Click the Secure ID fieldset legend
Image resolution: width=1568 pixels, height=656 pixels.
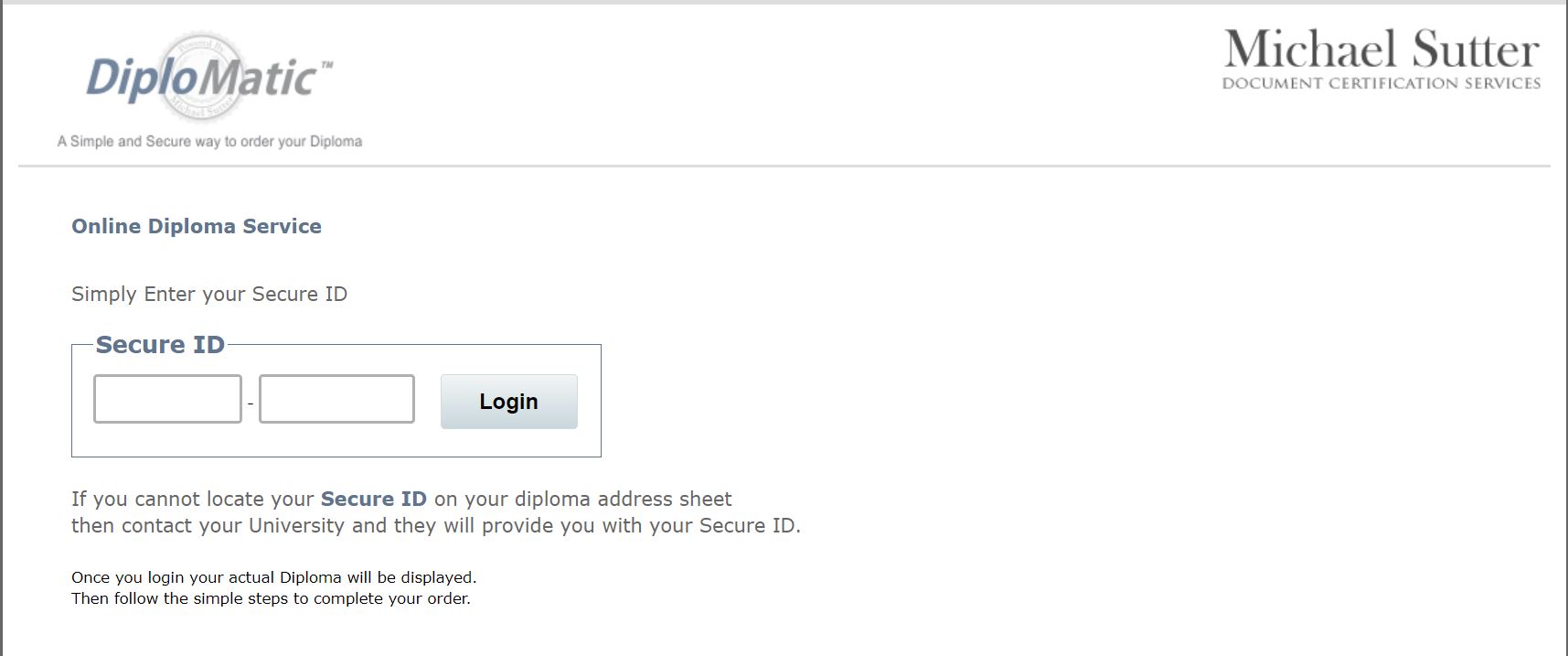(160, 344)
